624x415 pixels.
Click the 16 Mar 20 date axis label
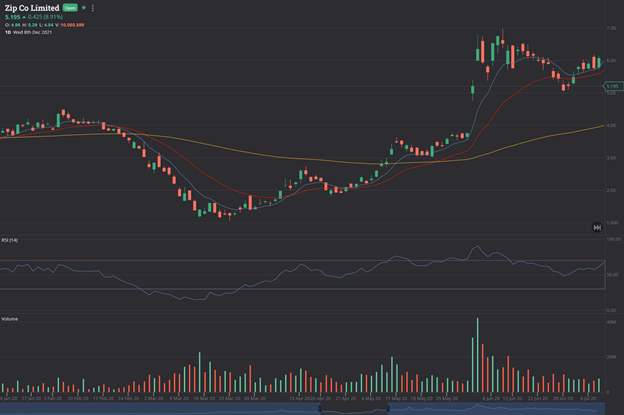coord(204,398)
